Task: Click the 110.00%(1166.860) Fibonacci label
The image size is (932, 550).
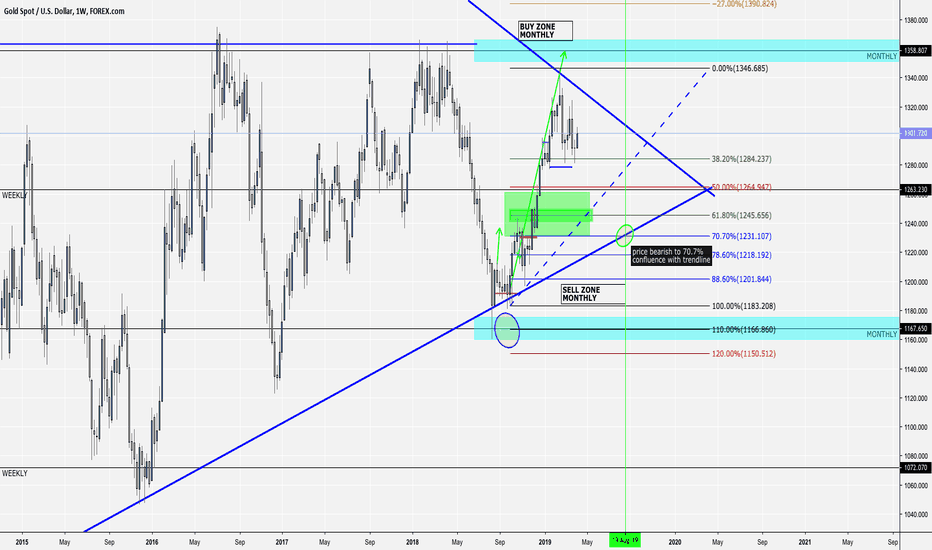Action: (x=743, y=329)
